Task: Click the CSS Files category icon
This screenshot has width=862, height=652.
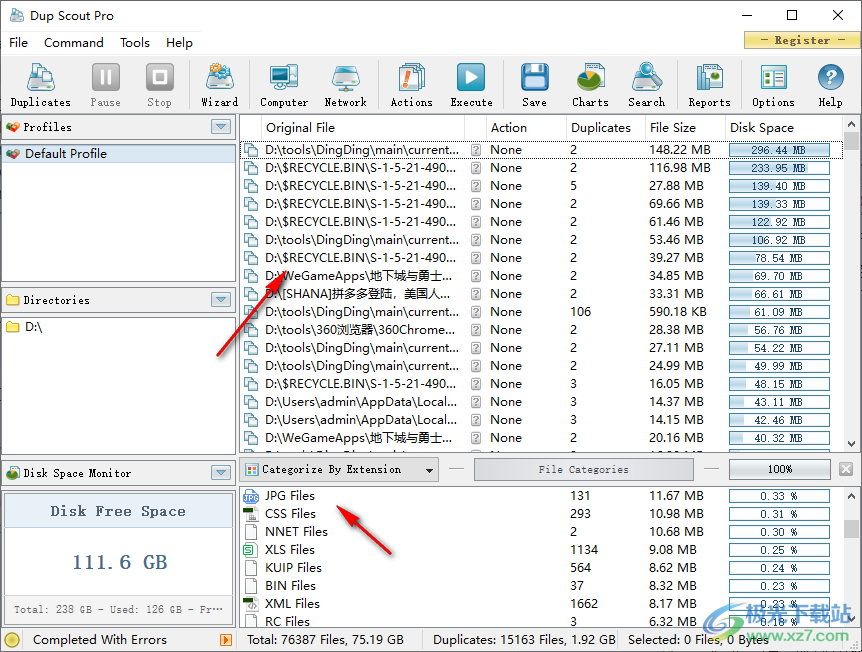Action: tap(251, 514)
